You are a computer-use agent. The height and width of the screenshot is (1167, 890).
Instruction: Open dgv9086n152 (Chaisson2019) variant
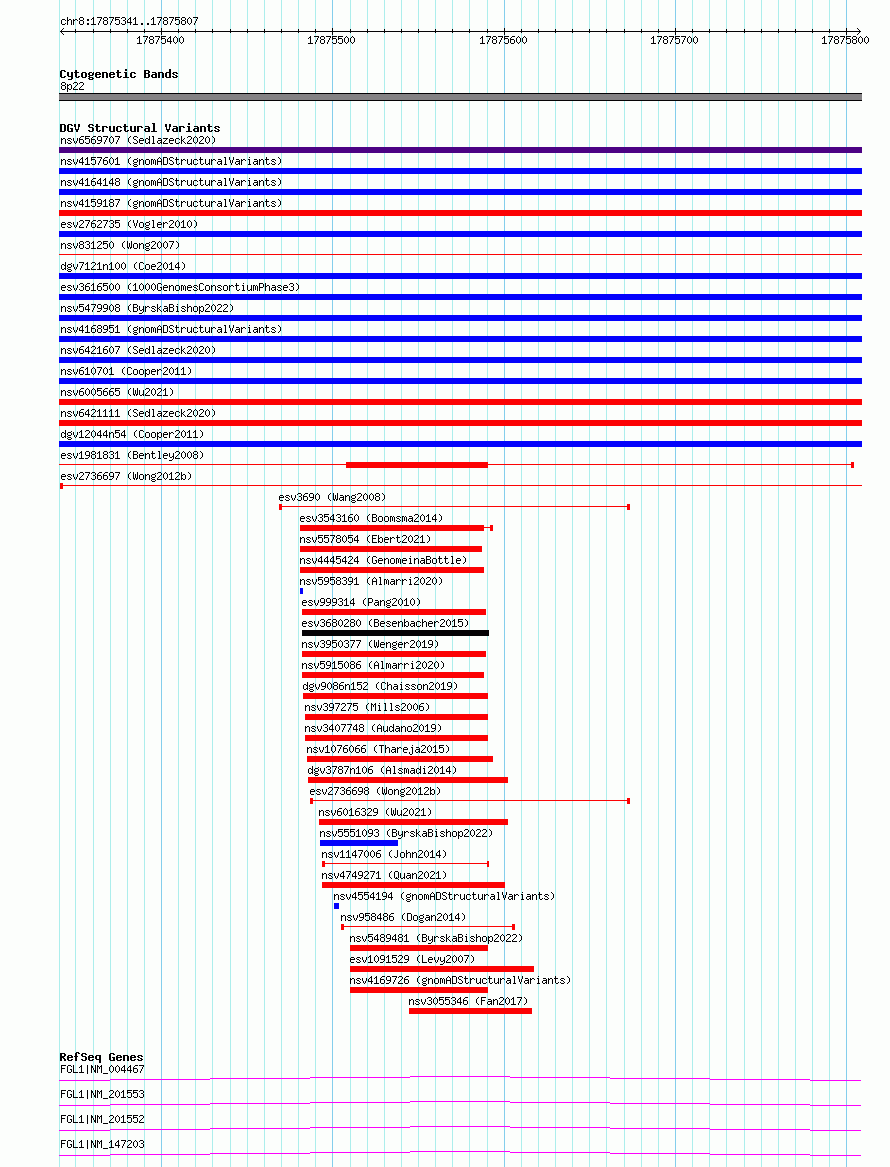click(380, 685)
